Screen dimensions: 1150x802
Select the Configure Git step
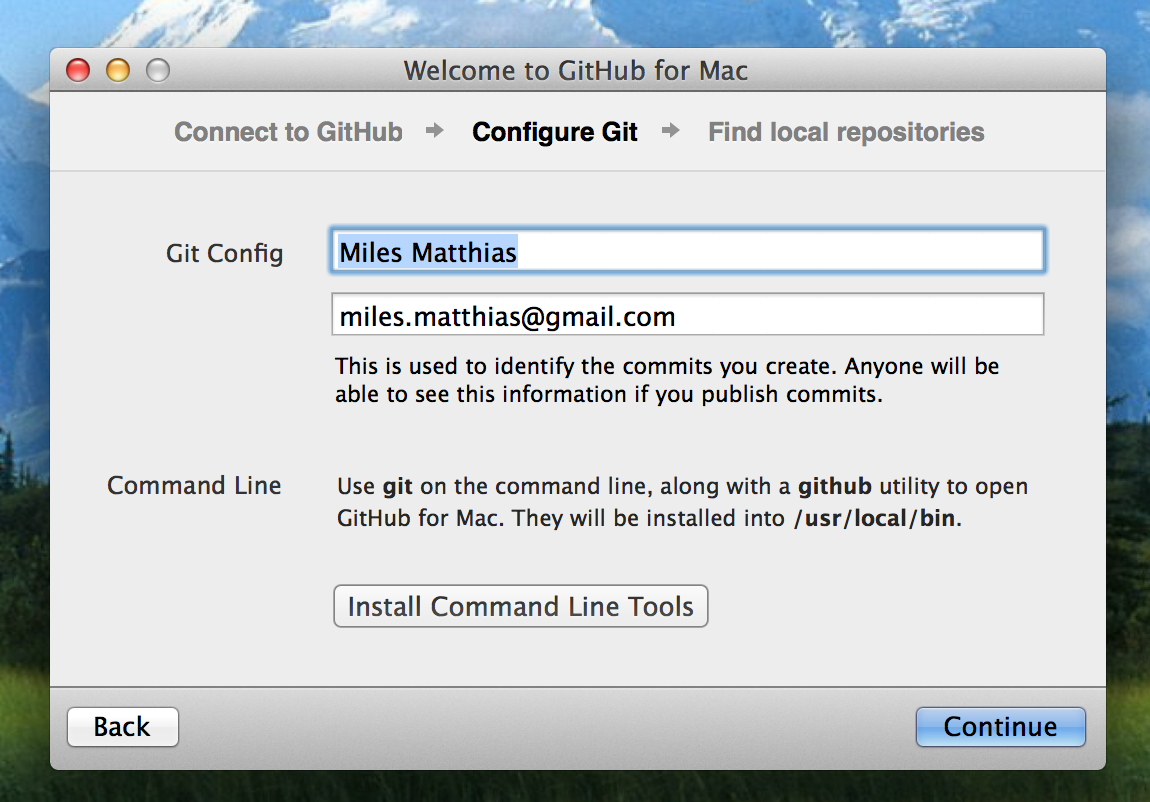[x=554, y=132]
